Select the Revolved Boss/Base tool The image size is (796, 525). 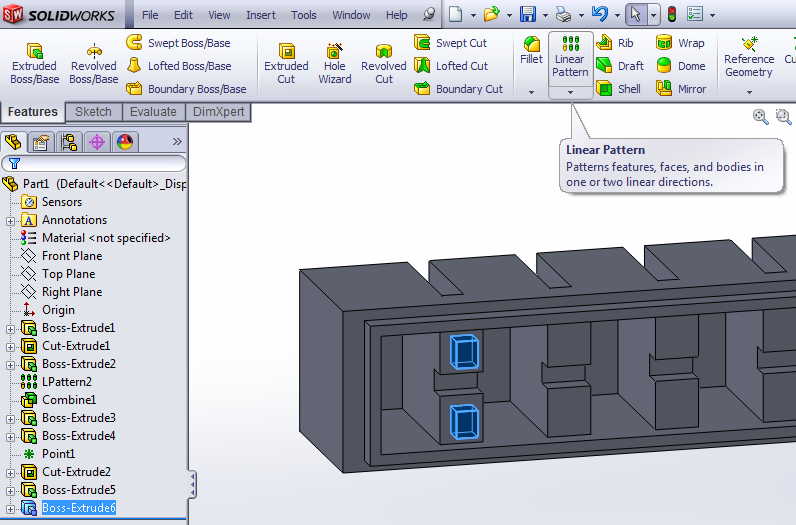pyautogui.click(x=93, y=63)
